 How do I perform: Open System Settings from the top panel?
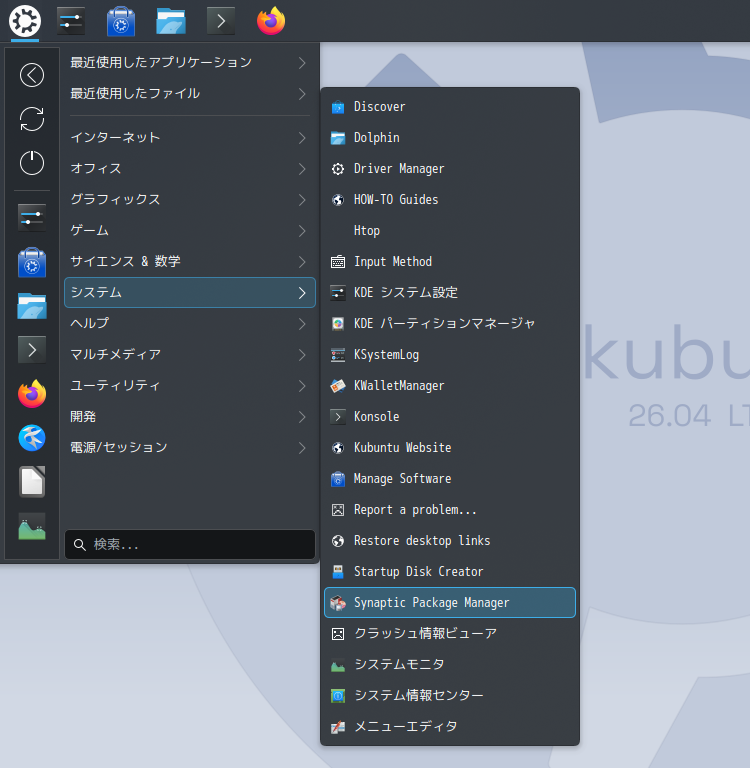(71, 21)
